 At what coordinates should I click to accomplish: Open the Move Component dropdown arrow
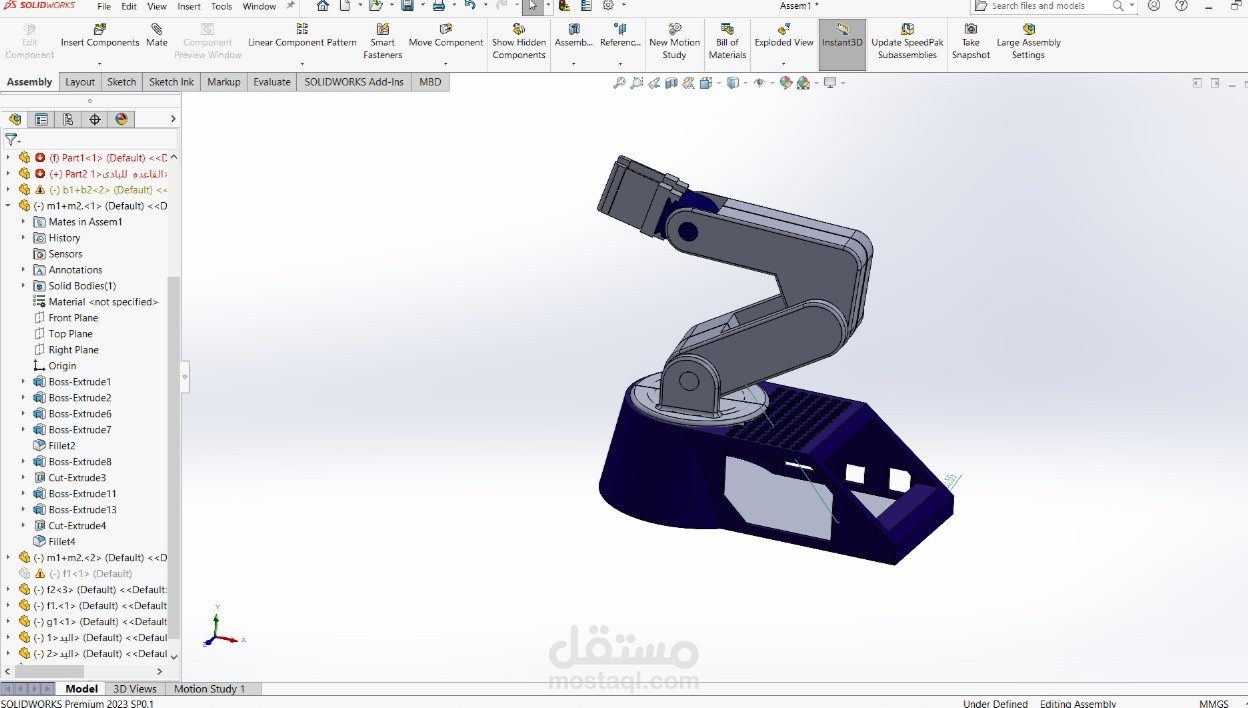445,64
